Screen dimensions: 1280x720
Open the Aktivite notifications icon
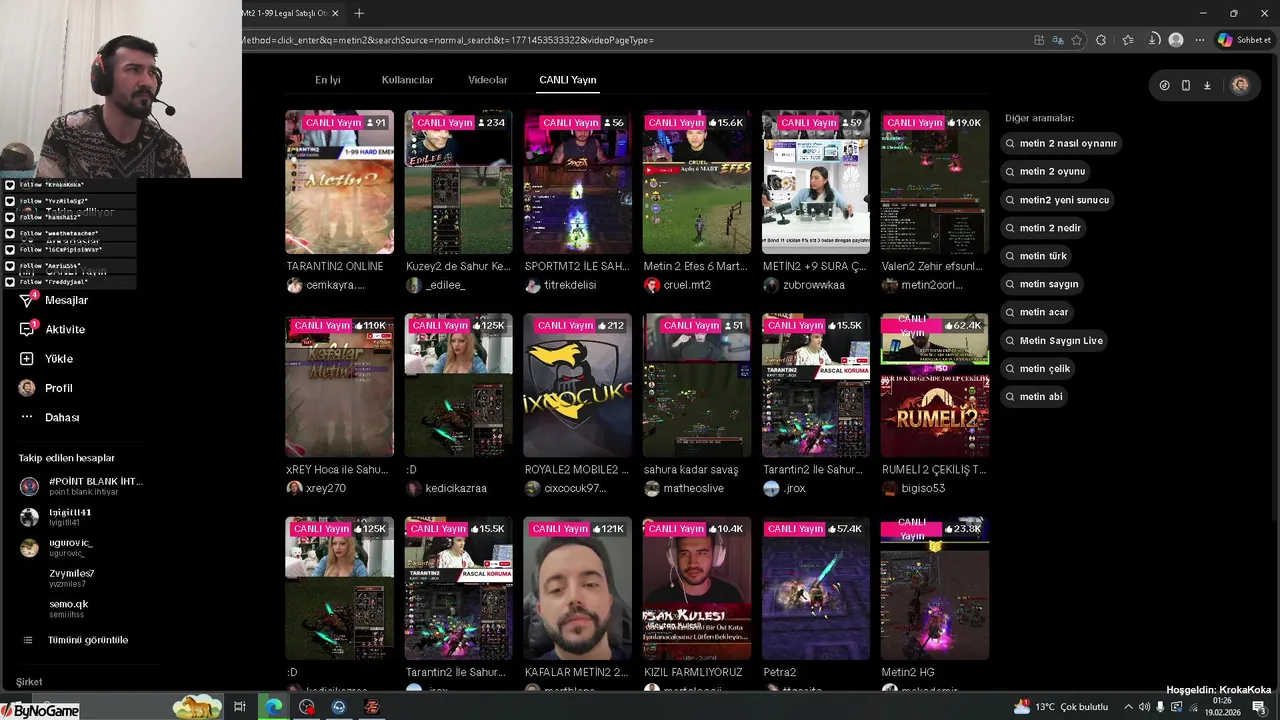(27, 329)
